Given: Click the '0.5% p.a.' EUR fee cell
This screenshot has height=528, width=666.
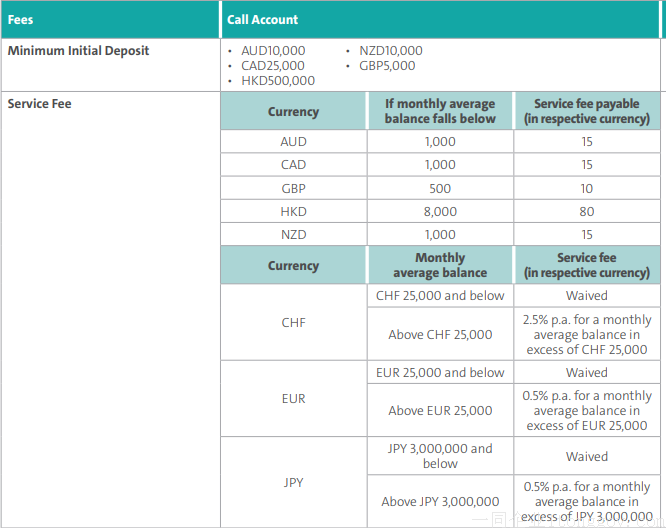Looking at the screenshot, I should 587,410.
